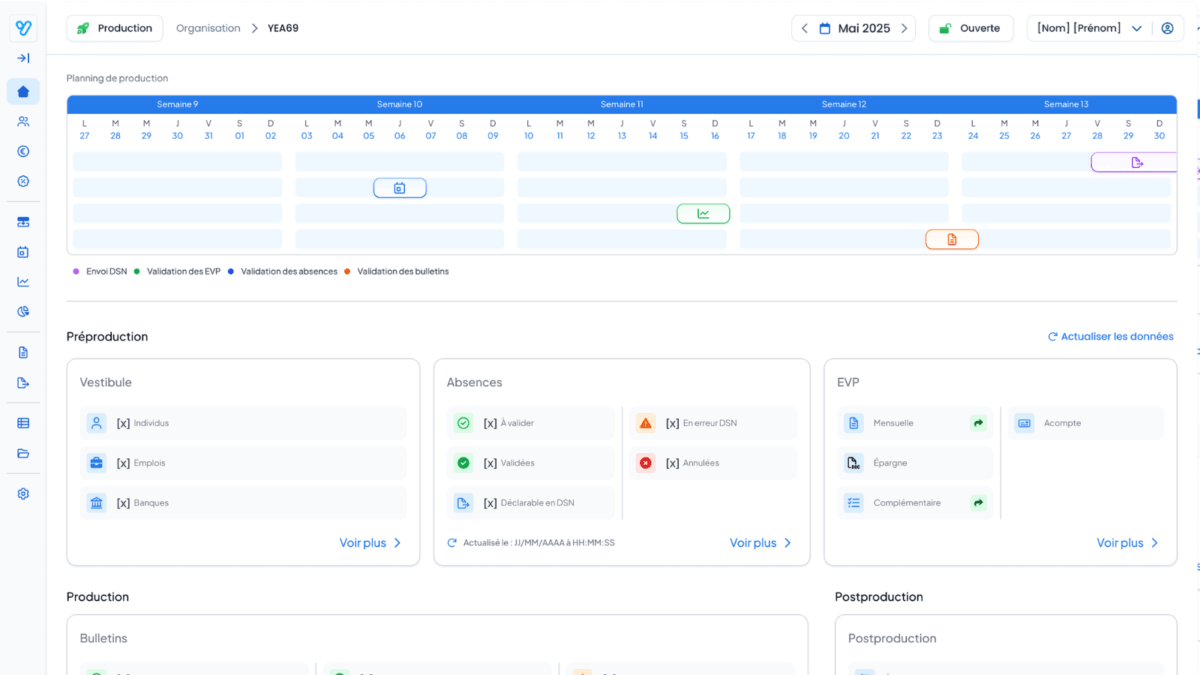Click the home icon in sidebar
The height and width of the screenshot is (675, 1200).
(x=23, y=92)
